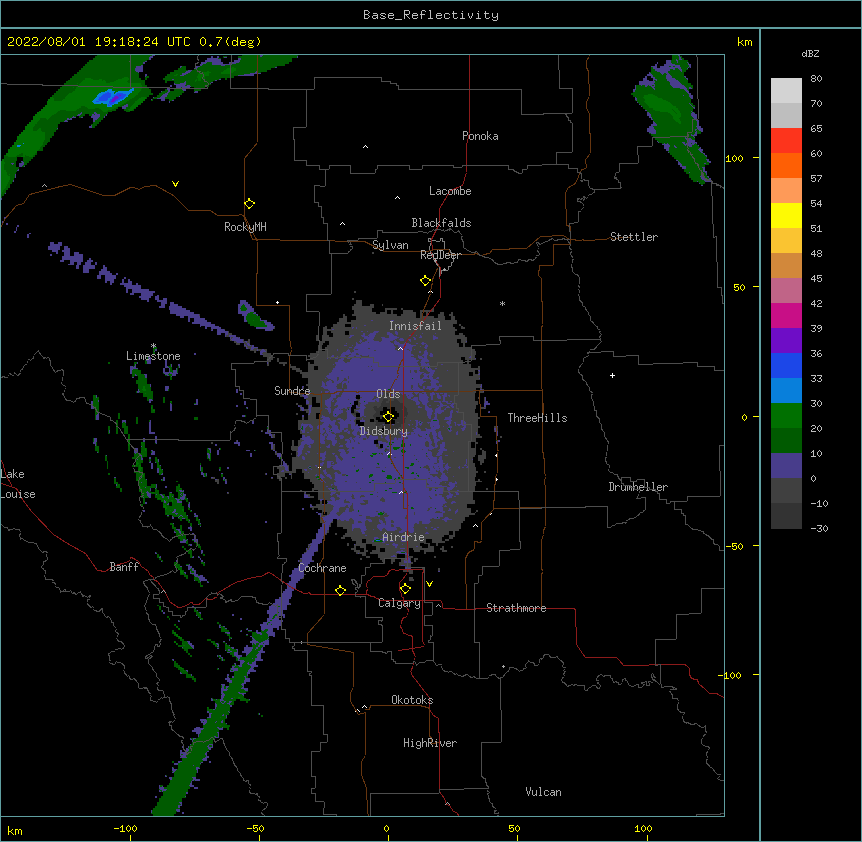Pick the orange 57-60 dBZ legend swatch
The height and width of the screenshot is (842, 862).
click(x=786, y=165)
